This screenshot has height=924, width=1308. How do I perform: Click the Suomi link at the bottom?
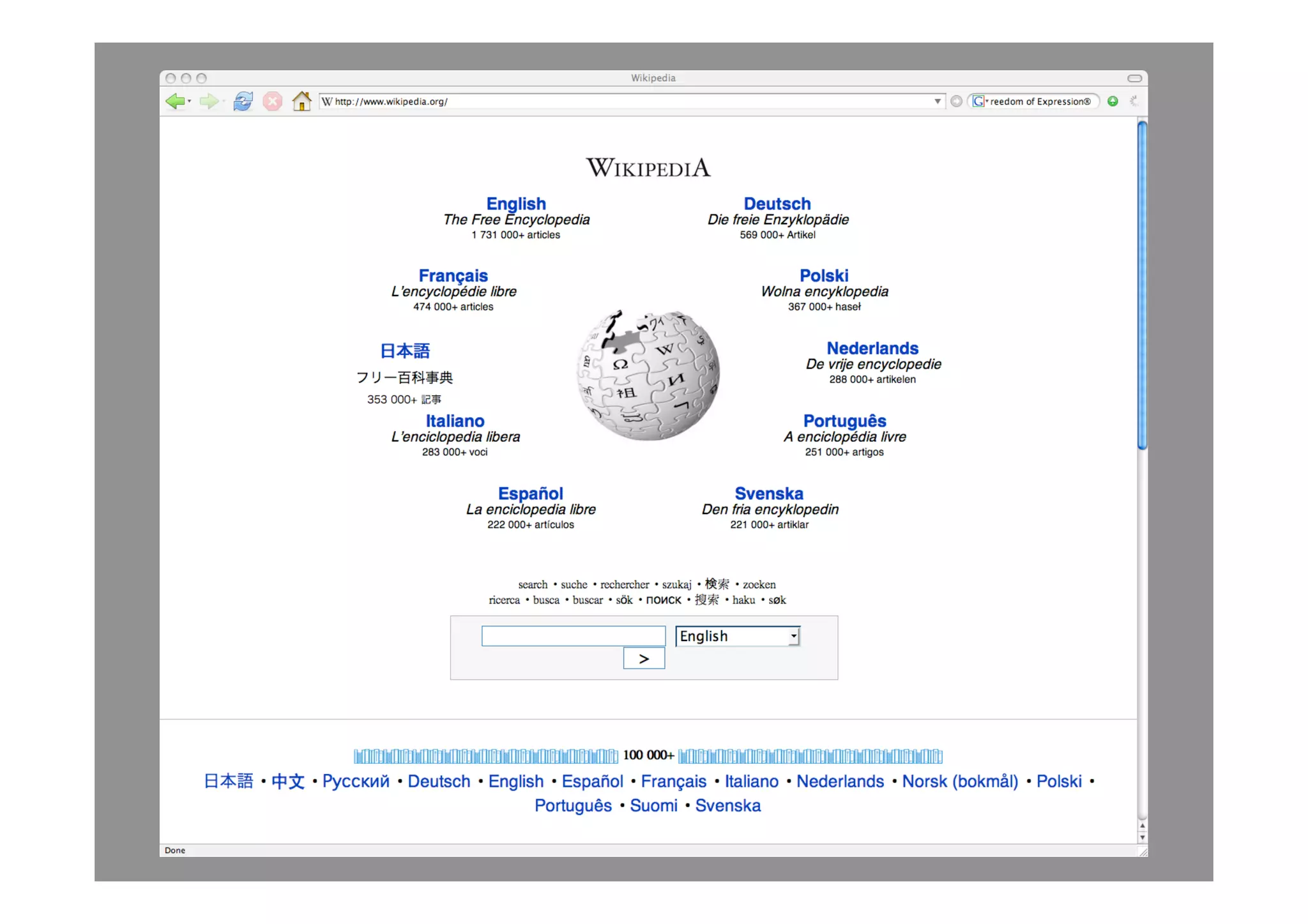(x=653, y=806)
